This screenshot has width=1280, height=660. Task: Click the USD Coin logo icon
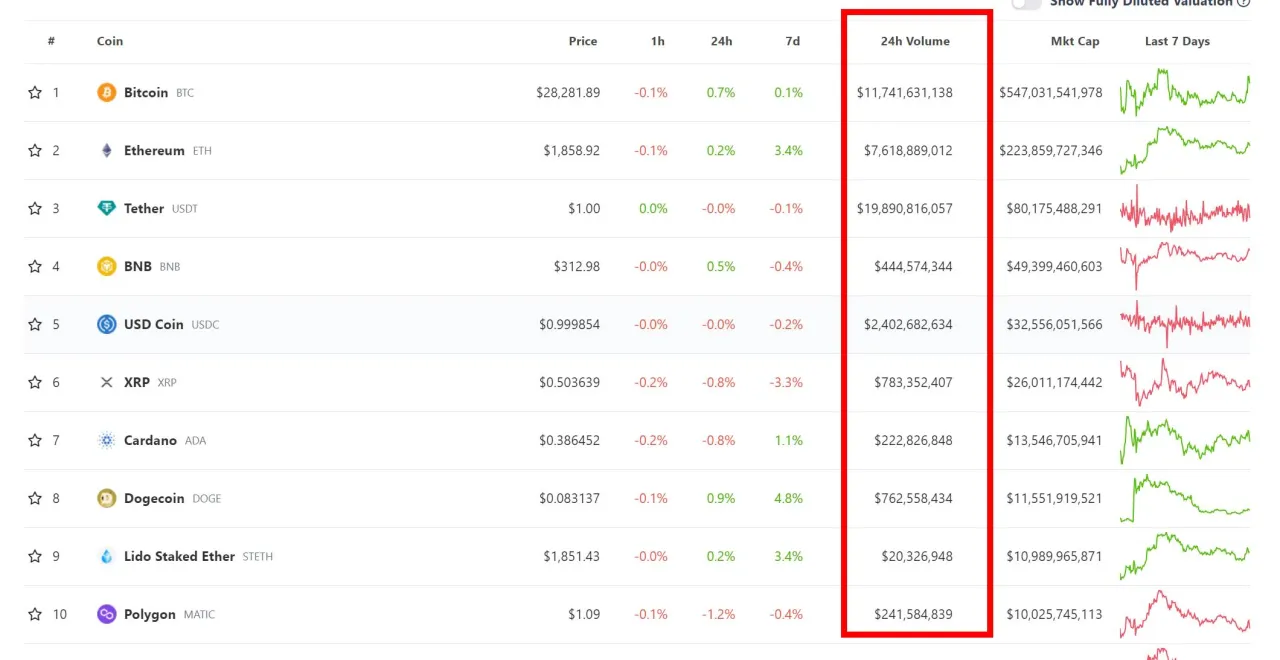(106, 325)
